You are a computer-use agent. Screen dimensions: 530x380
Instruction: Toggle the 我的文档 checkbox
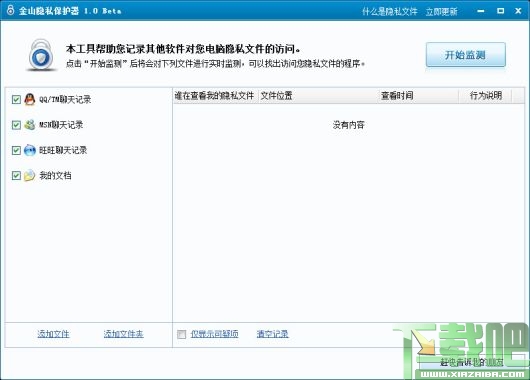coord(16,175)
